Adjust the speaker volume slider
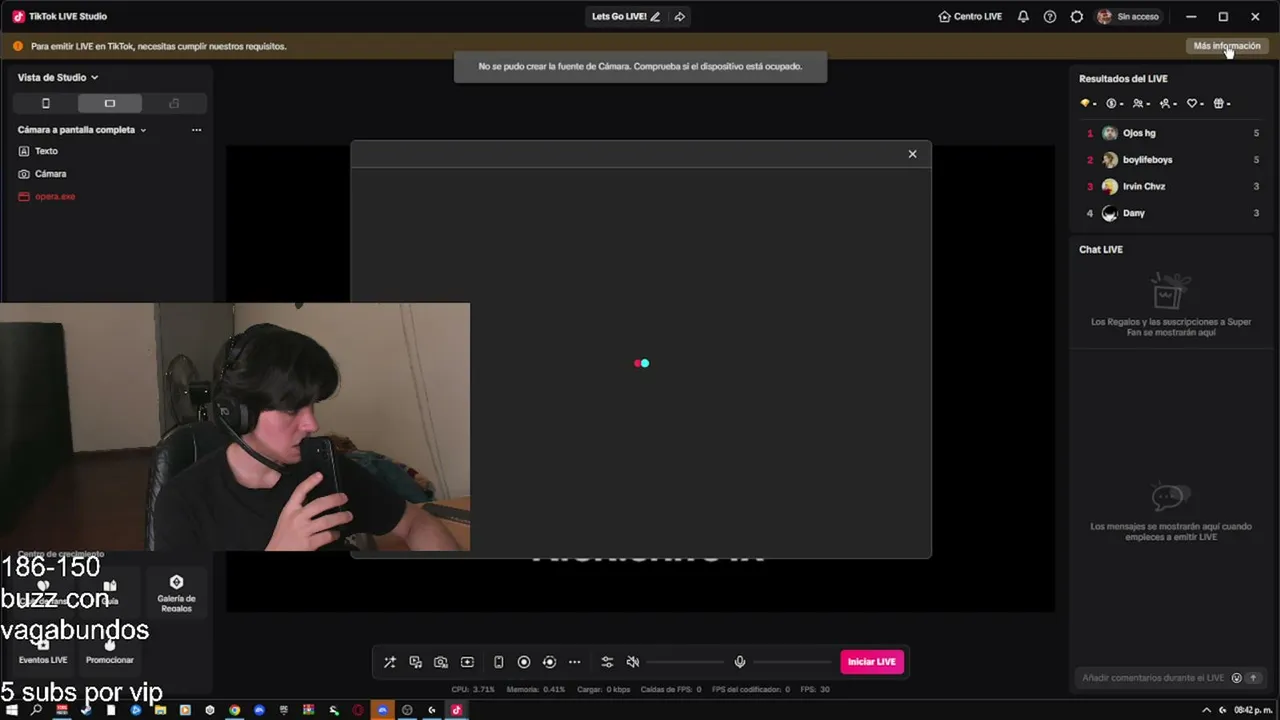The width and height of the screenshot is (1280, 720). click(x=686, y=662)
